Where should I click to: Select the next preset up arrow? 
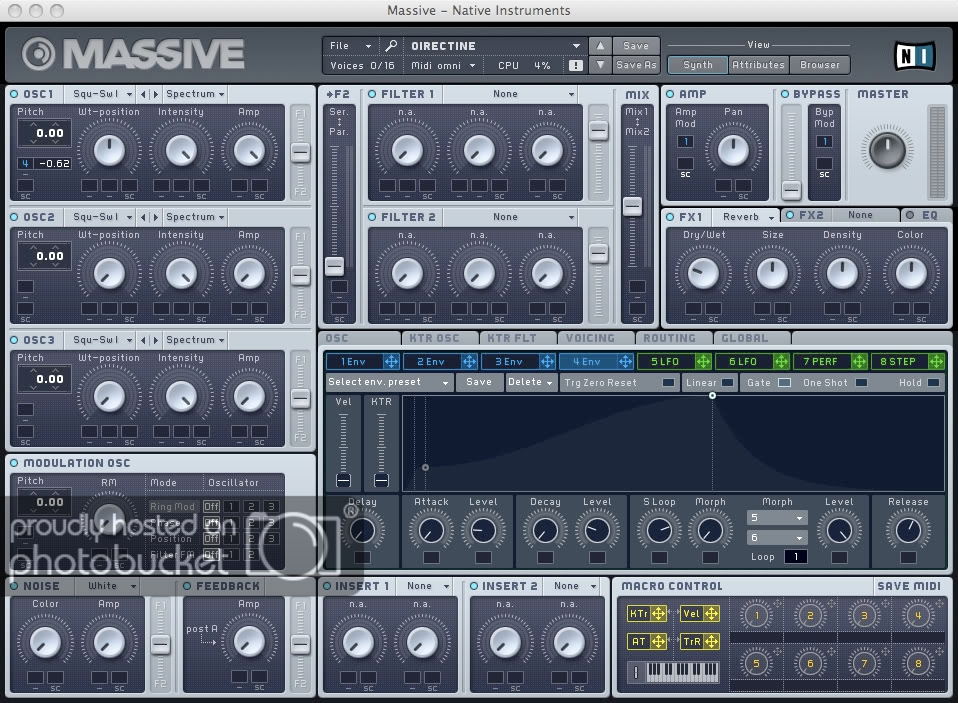pos(599,46)
